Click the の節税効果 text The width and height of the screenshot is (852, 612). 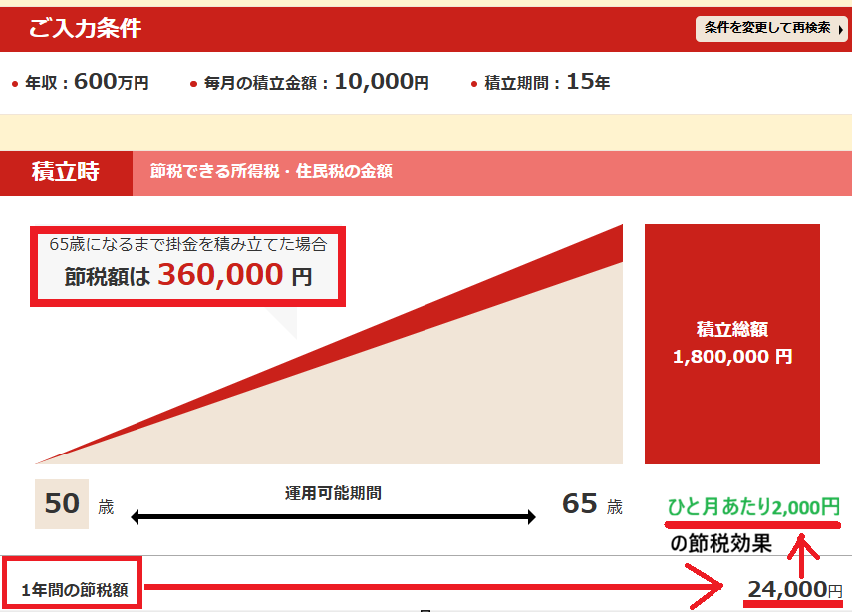720,545
